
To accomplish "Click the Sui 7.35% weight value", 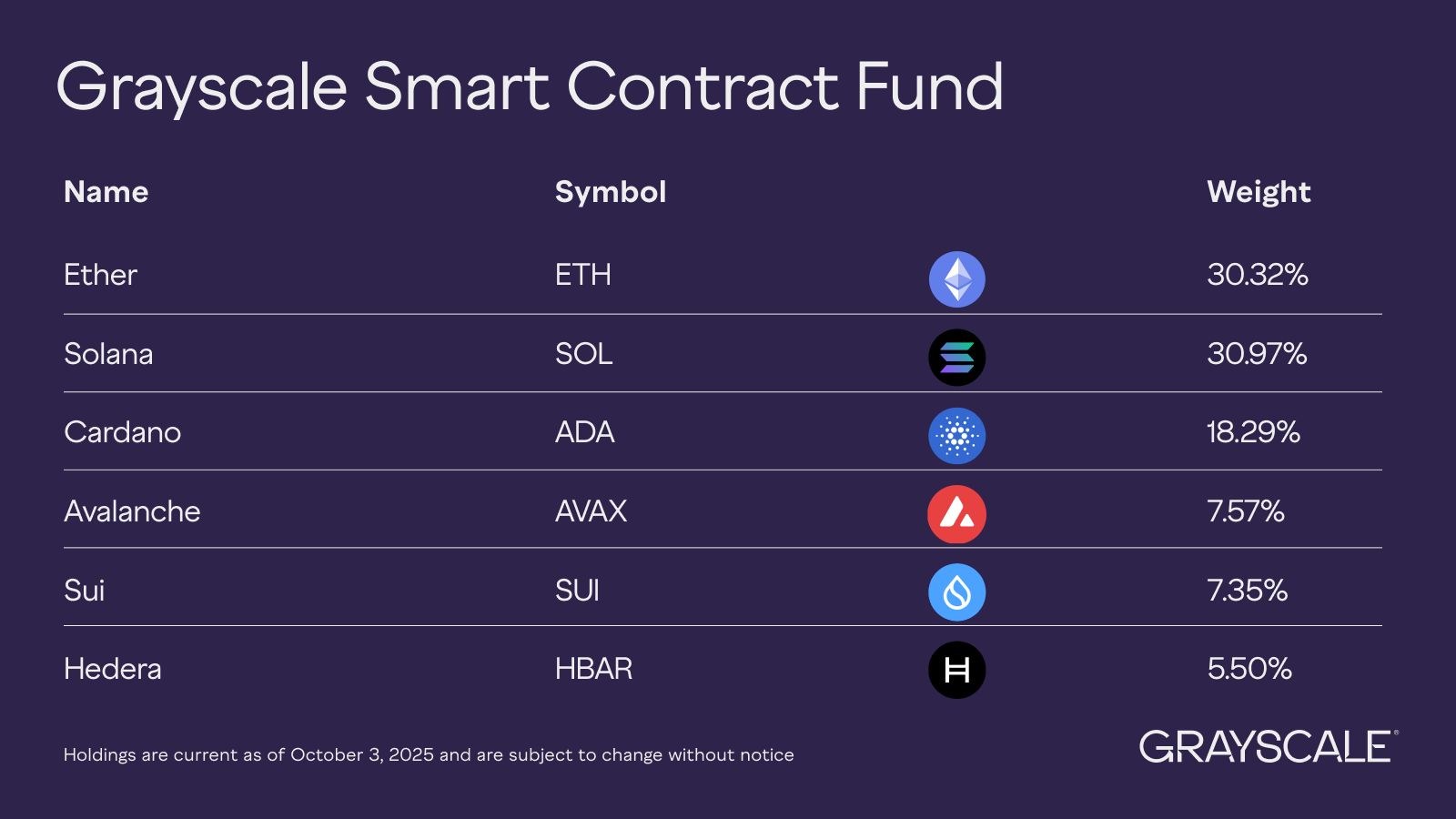I will tap(1247, 591).
